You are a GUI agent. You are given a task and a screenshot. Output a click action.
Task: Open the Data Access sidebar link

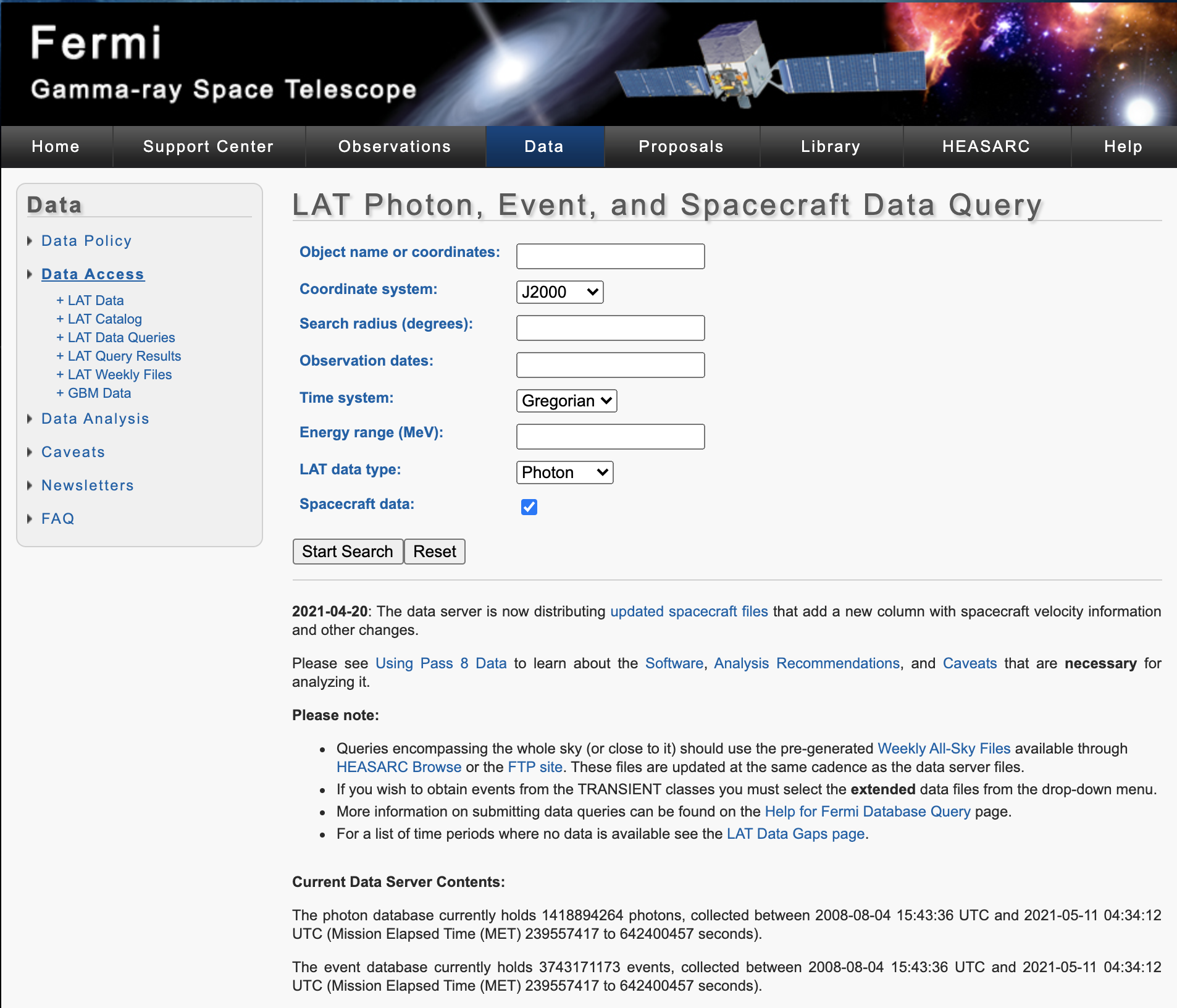(93, 274)
